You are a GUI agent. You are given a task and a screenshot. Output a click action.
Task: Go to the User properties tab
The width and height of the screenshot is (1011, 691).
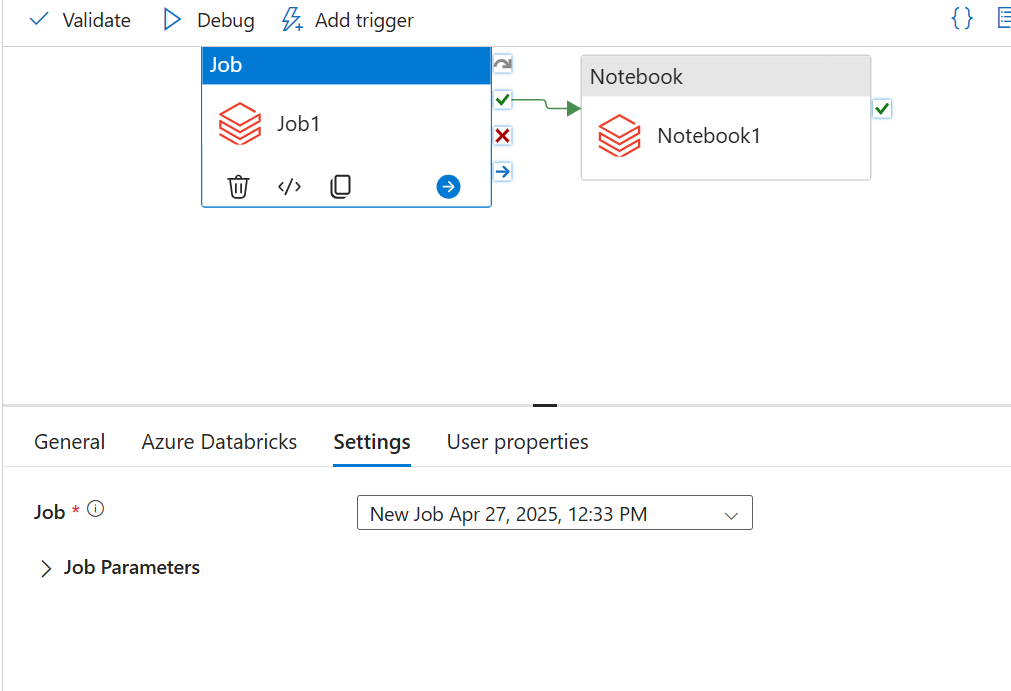coord(517,442)
